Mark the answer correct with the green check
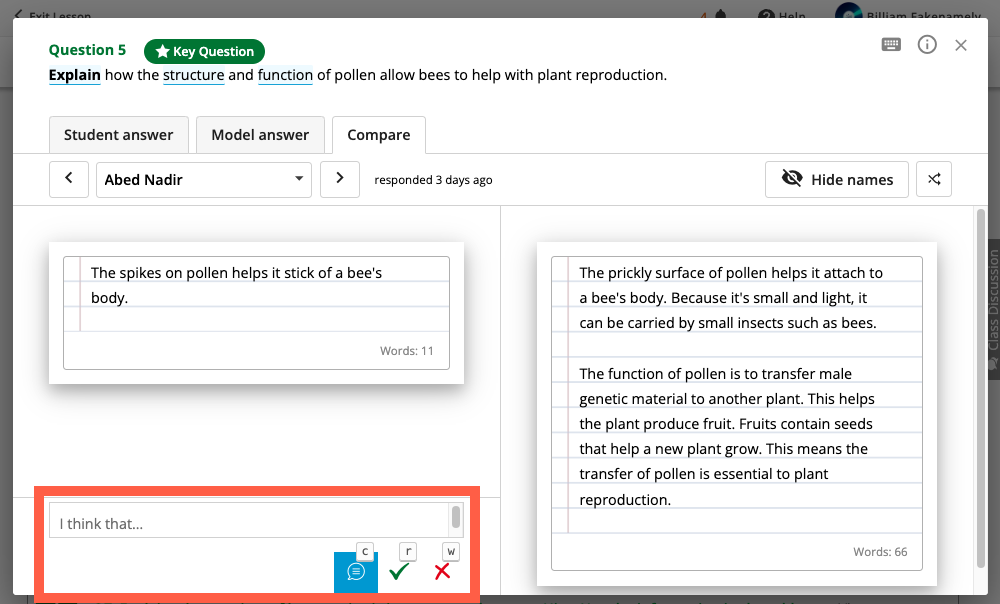Viewport: 1000px width, 604px height. [x=399, y=572]
